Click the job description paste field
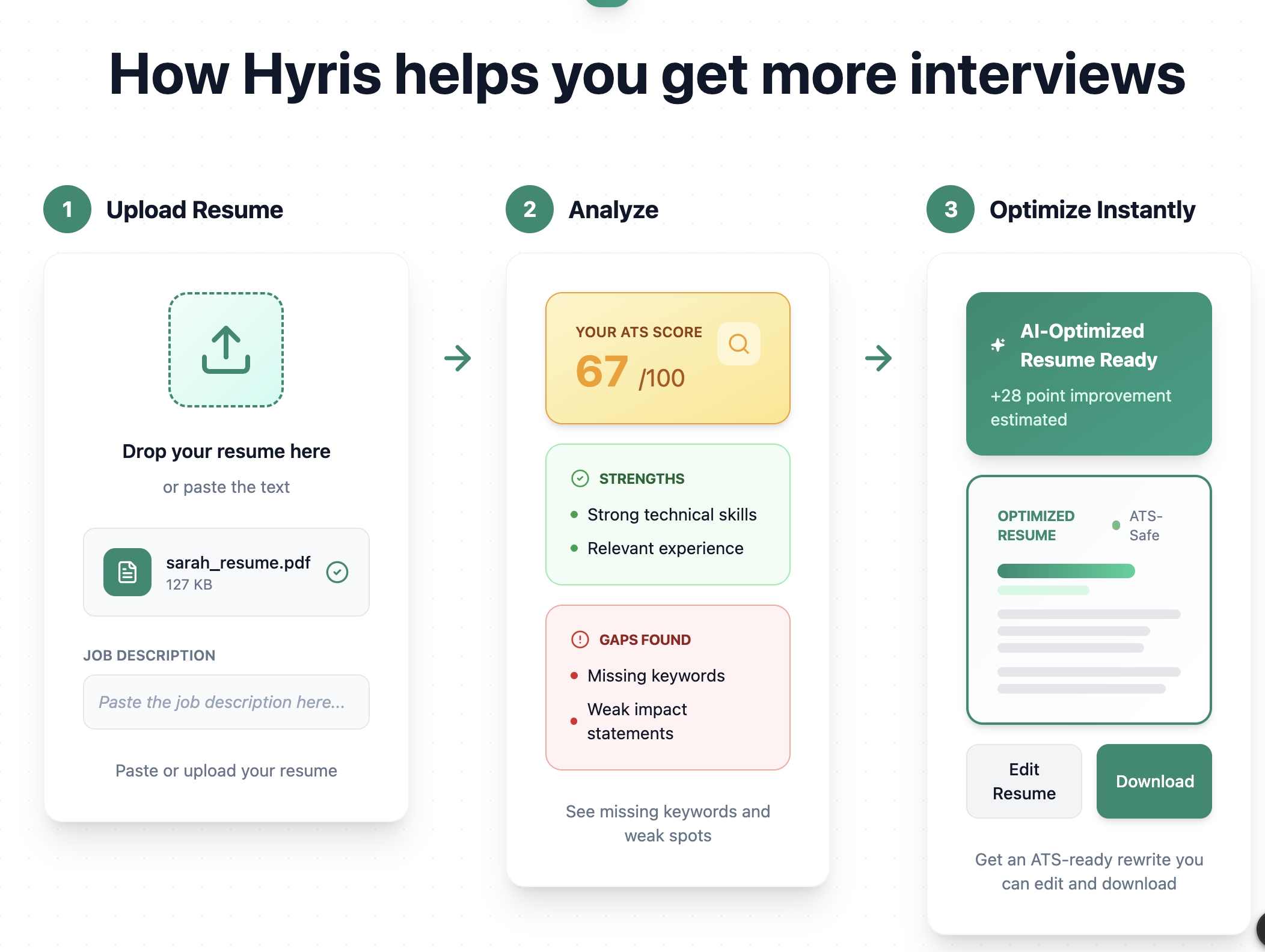Image resolution: width=1265 pixels, height=952 pixels. pyautogui.click(x=226, y=701)
